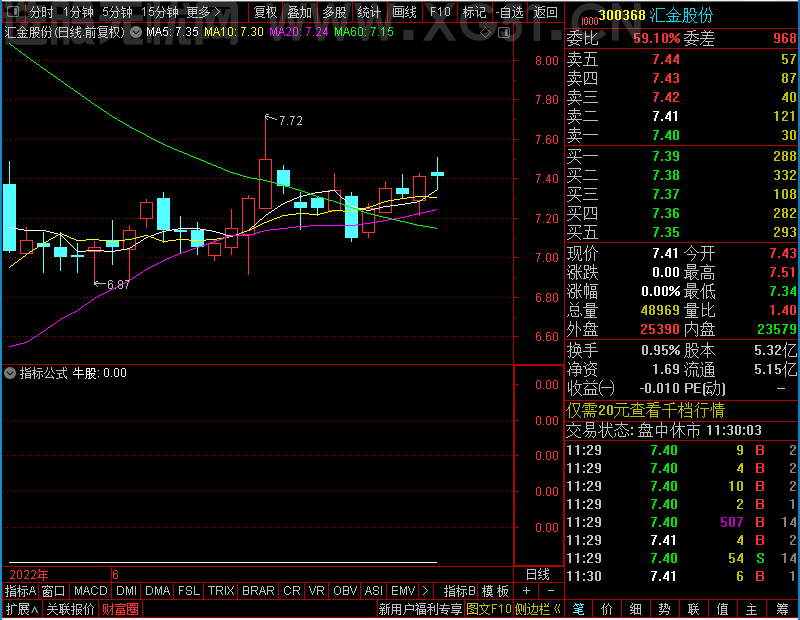
Task: Open the 新用户福利专享 promotion link
Action: click(420, 609)
